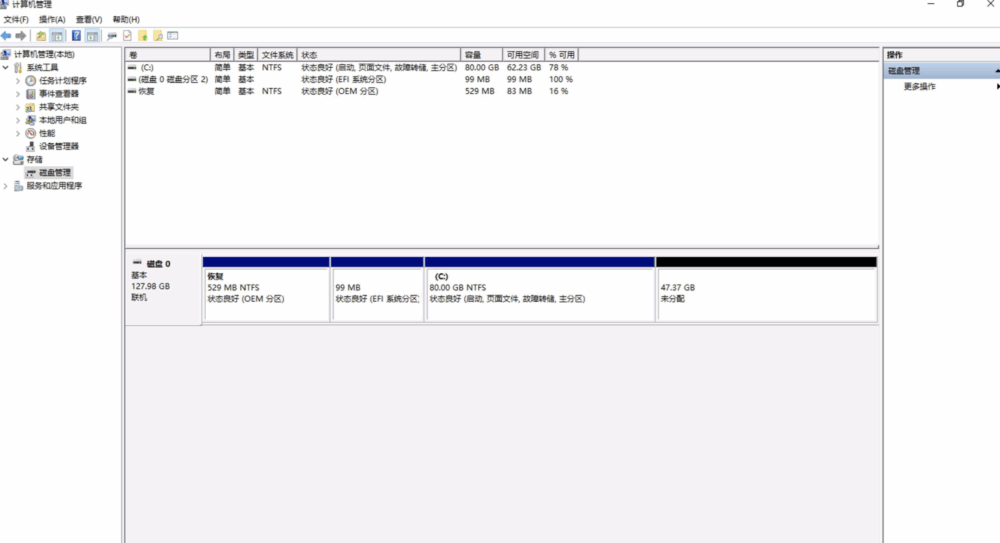Sort by the 状态 column header
Screen dimensions: 1000x543
pos(379,55)
